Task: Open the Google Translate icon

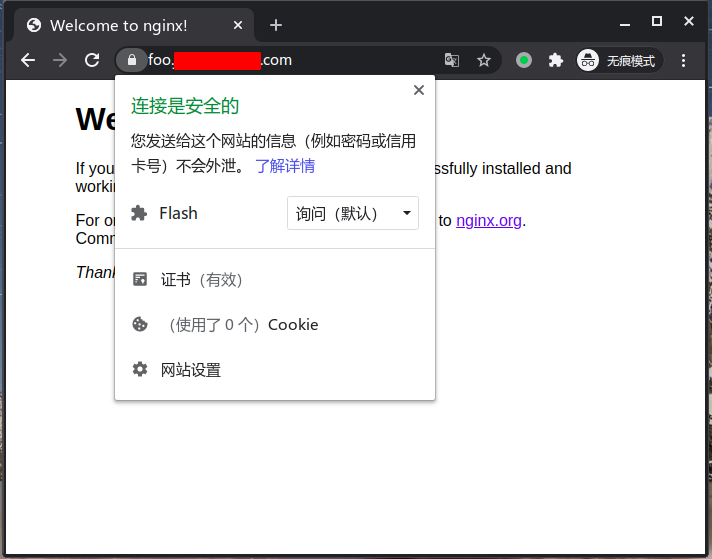Action: [x=452, y=60]
